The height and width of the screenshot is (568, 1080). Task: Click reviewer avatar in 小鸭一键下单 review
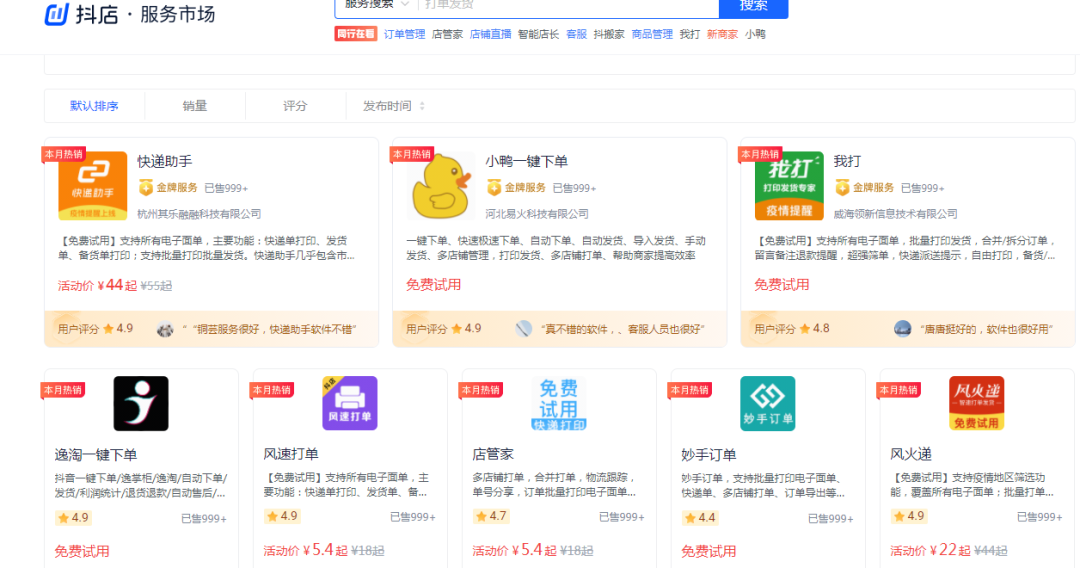tap(523, 329)
